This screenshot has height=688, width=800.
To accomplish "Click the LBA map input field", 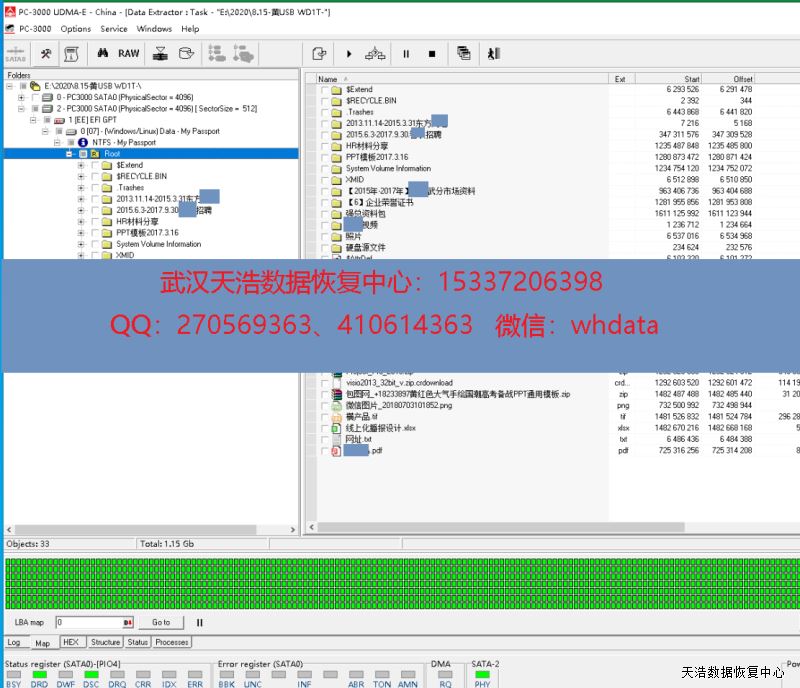I will click(x=88, y=622).
